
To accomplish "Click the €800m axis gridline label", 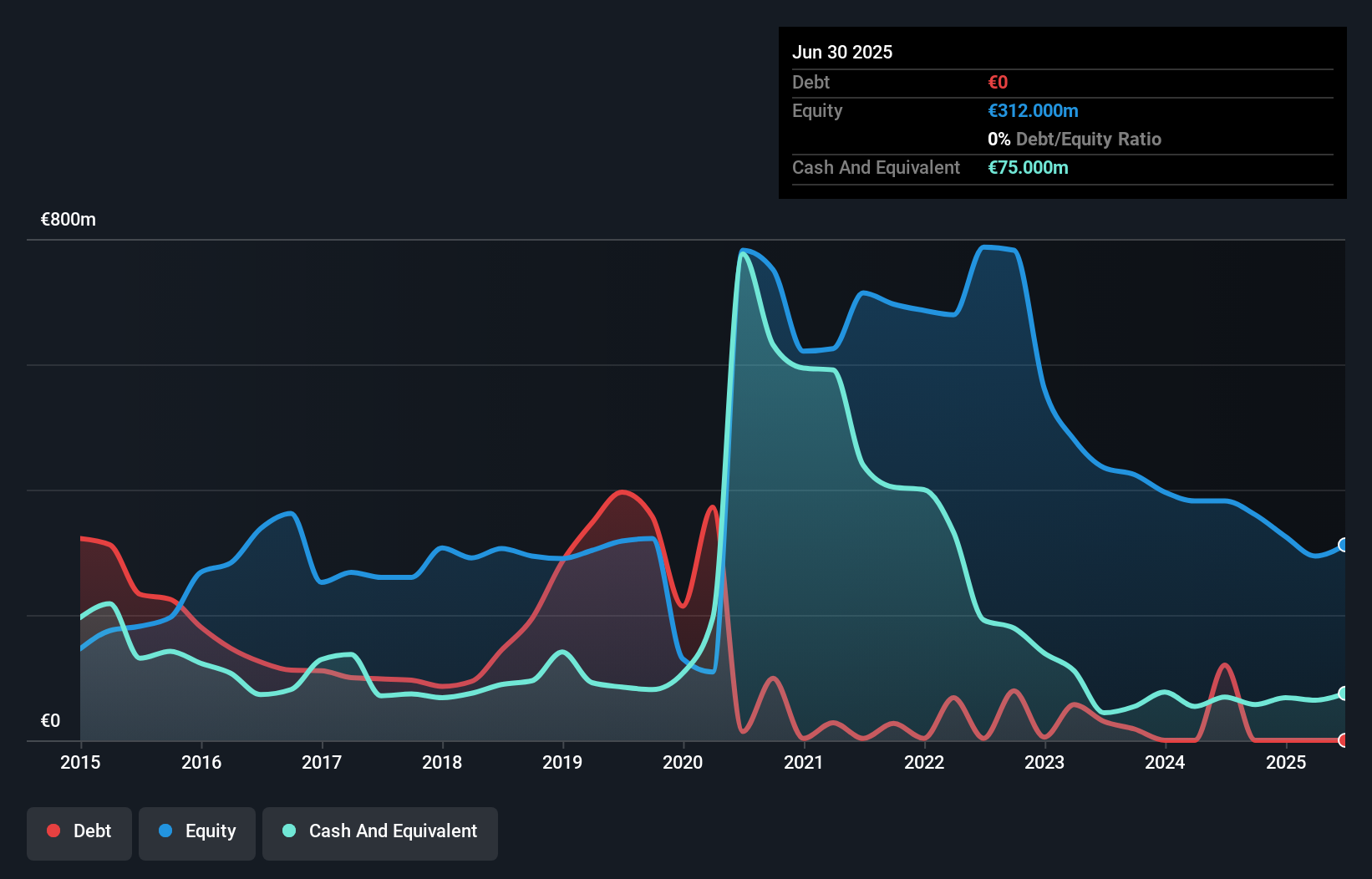I will pos(67,219).
